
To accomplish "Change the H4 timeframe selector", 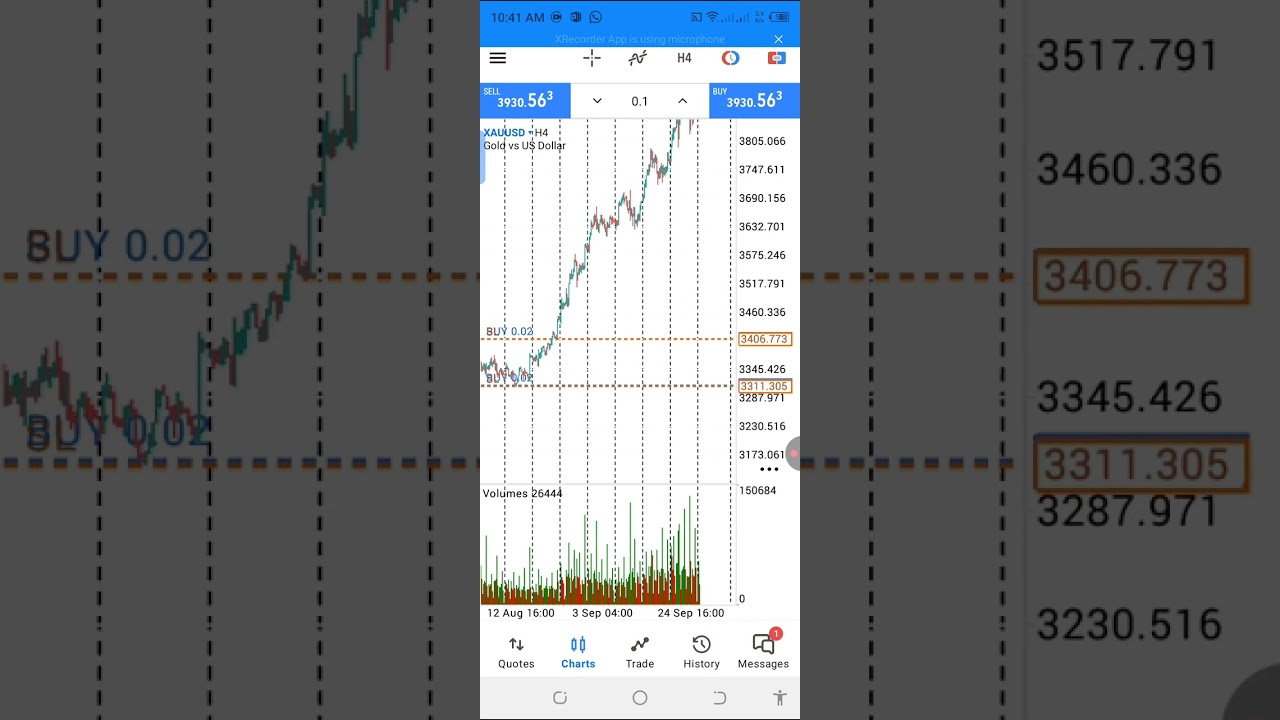I will point(684,58).
